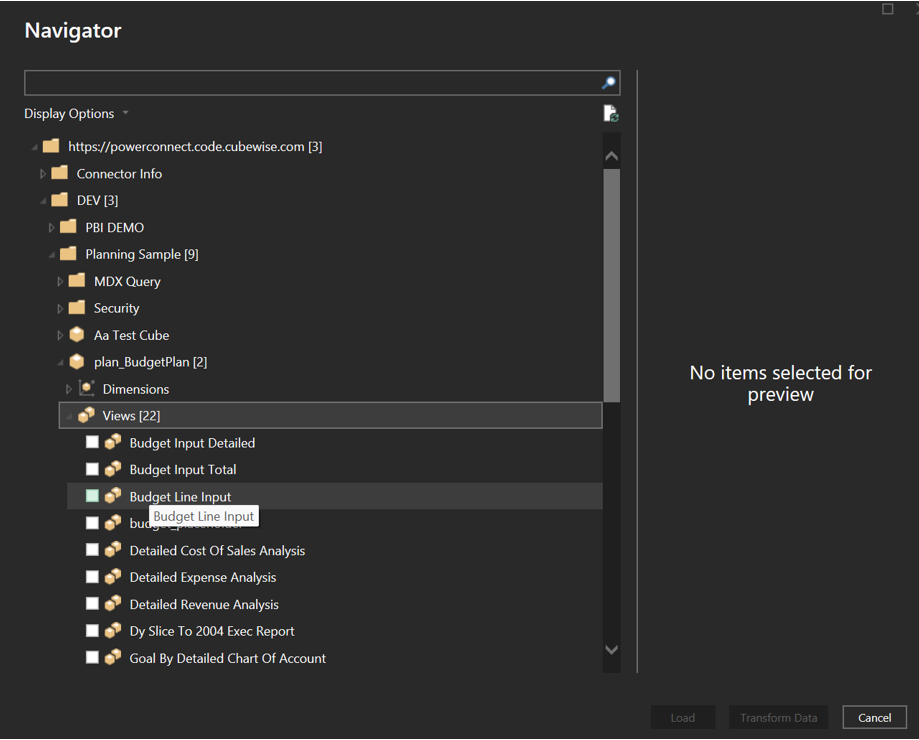Open the Display Options dropdown
The height and width of the screenshot is (740, 919).
(x=76, y=113)
